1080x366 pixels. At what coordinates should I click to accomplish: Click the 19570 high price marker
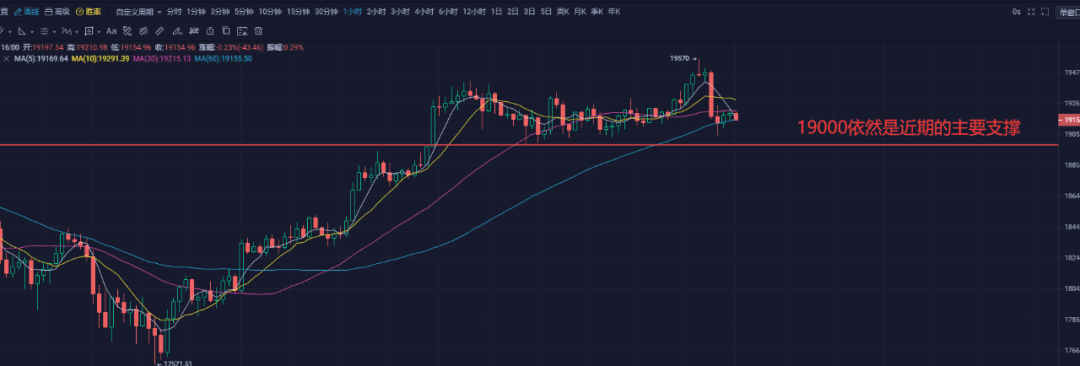click(682, 59)
